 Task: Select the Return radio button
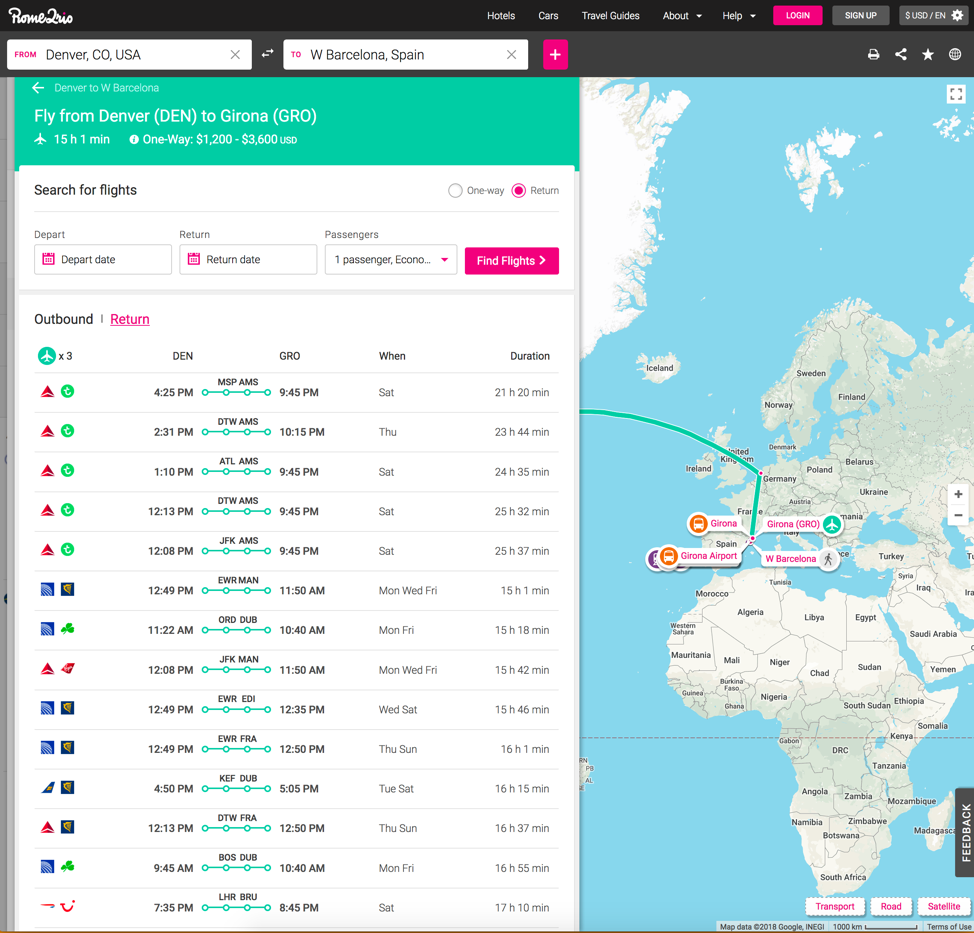click(519, 190)
